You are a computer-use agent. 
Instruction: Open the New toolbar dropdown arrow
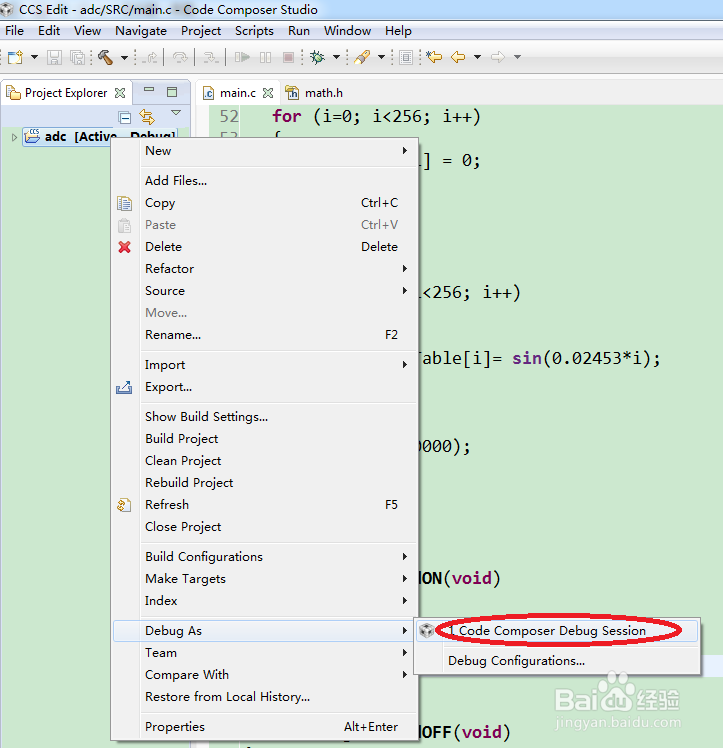pyautogui.click(x=34, y=57)
